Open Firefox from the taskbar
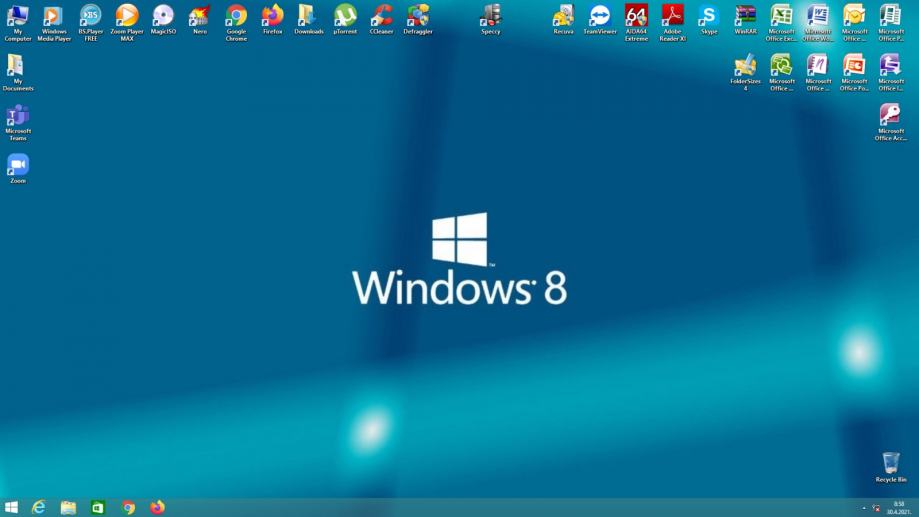Screen dimensions: 919x517 157,507
